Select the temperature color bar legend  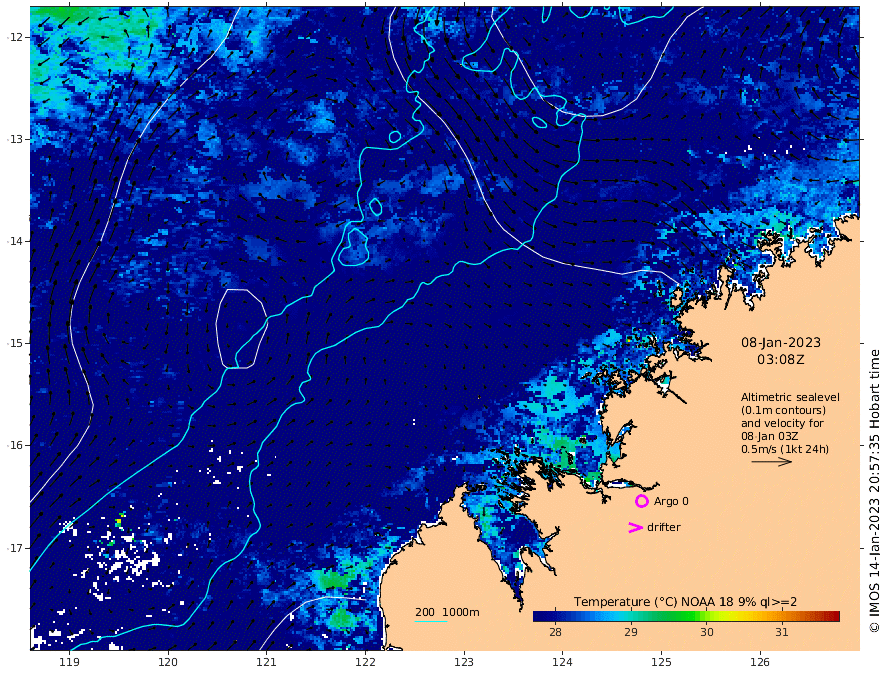pyautogui.click(x=686, y=616)
